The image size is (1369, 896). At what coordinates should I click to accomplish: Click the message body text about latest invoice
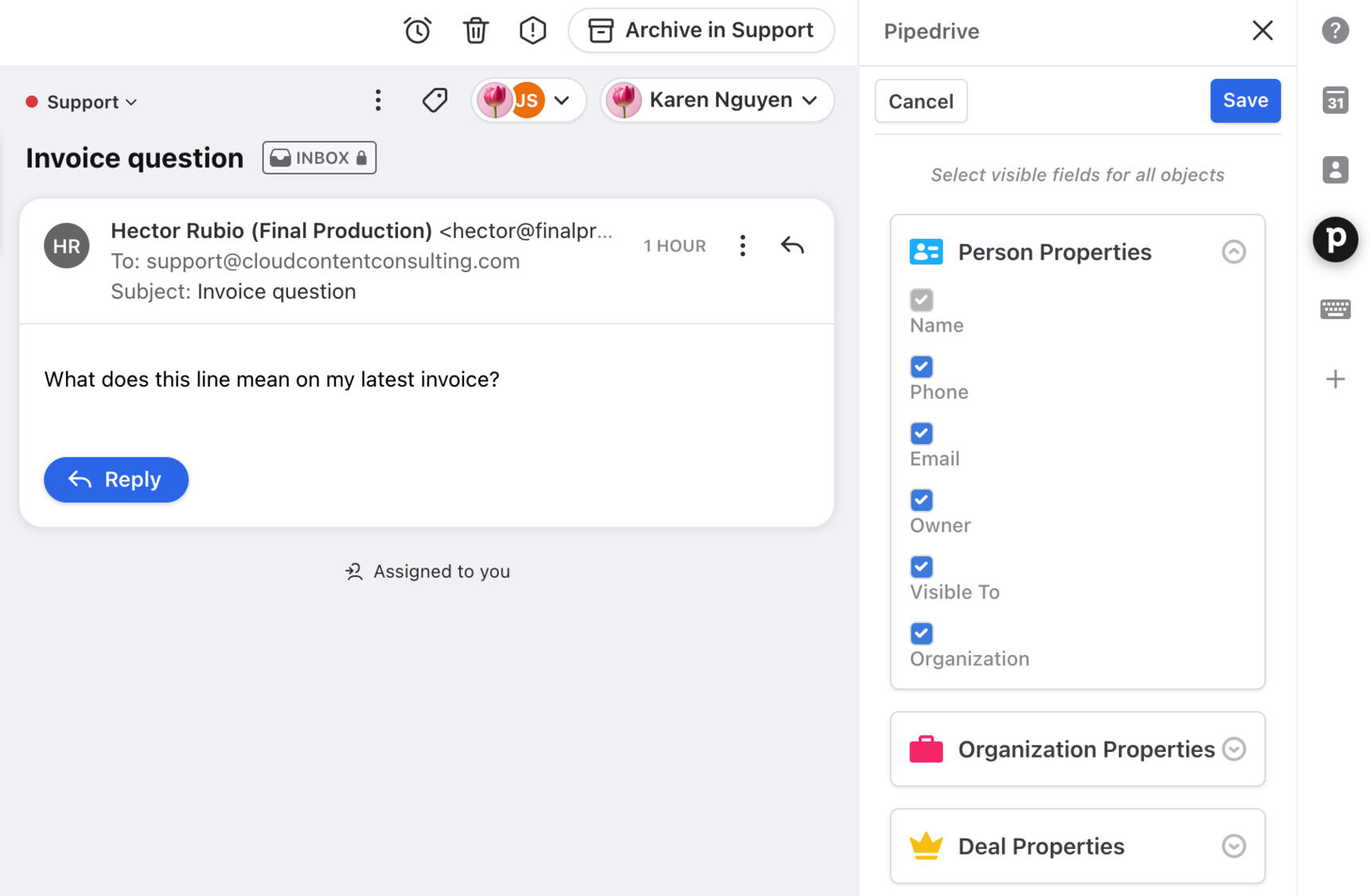click(272, 379)
